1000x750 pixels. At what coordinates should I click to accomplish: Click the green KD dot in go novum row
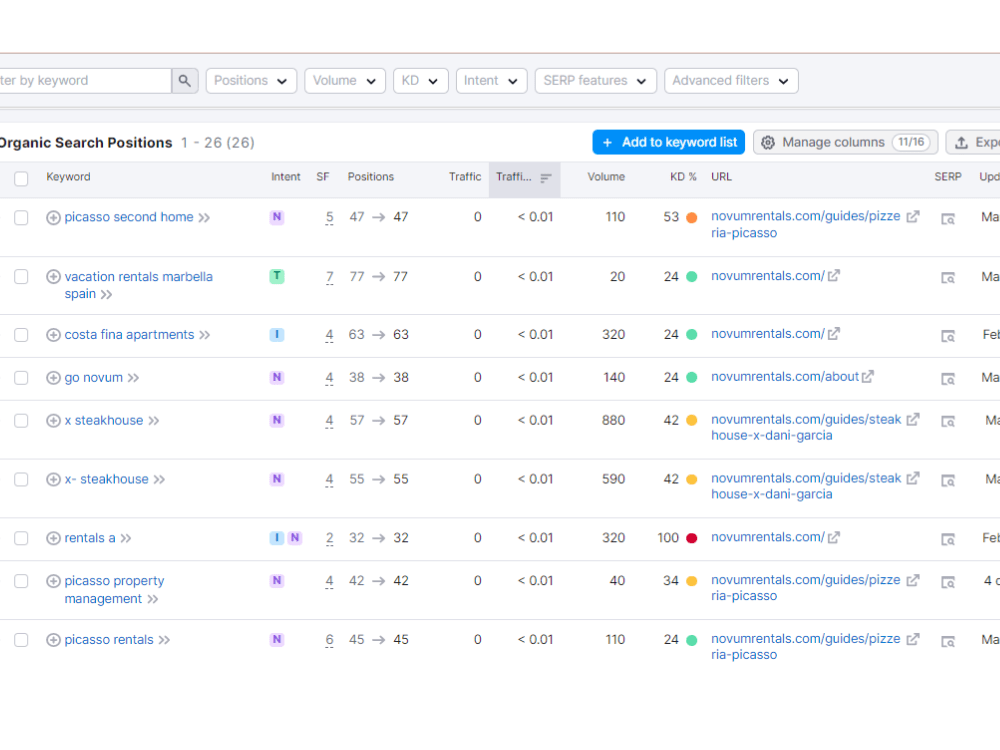click(x=691, y=378)
